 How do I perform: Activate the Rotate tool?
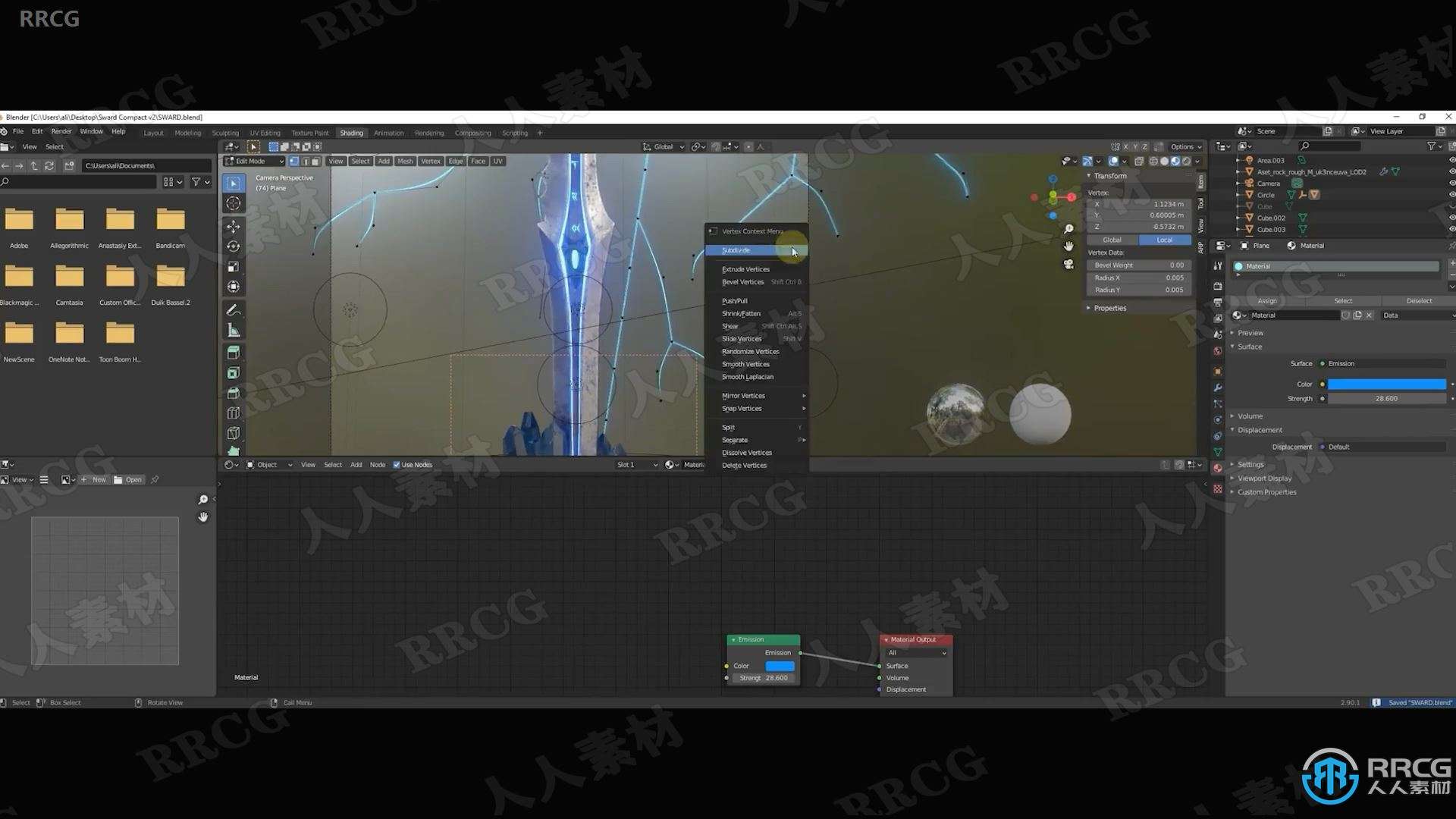click(x=234, y=246)
